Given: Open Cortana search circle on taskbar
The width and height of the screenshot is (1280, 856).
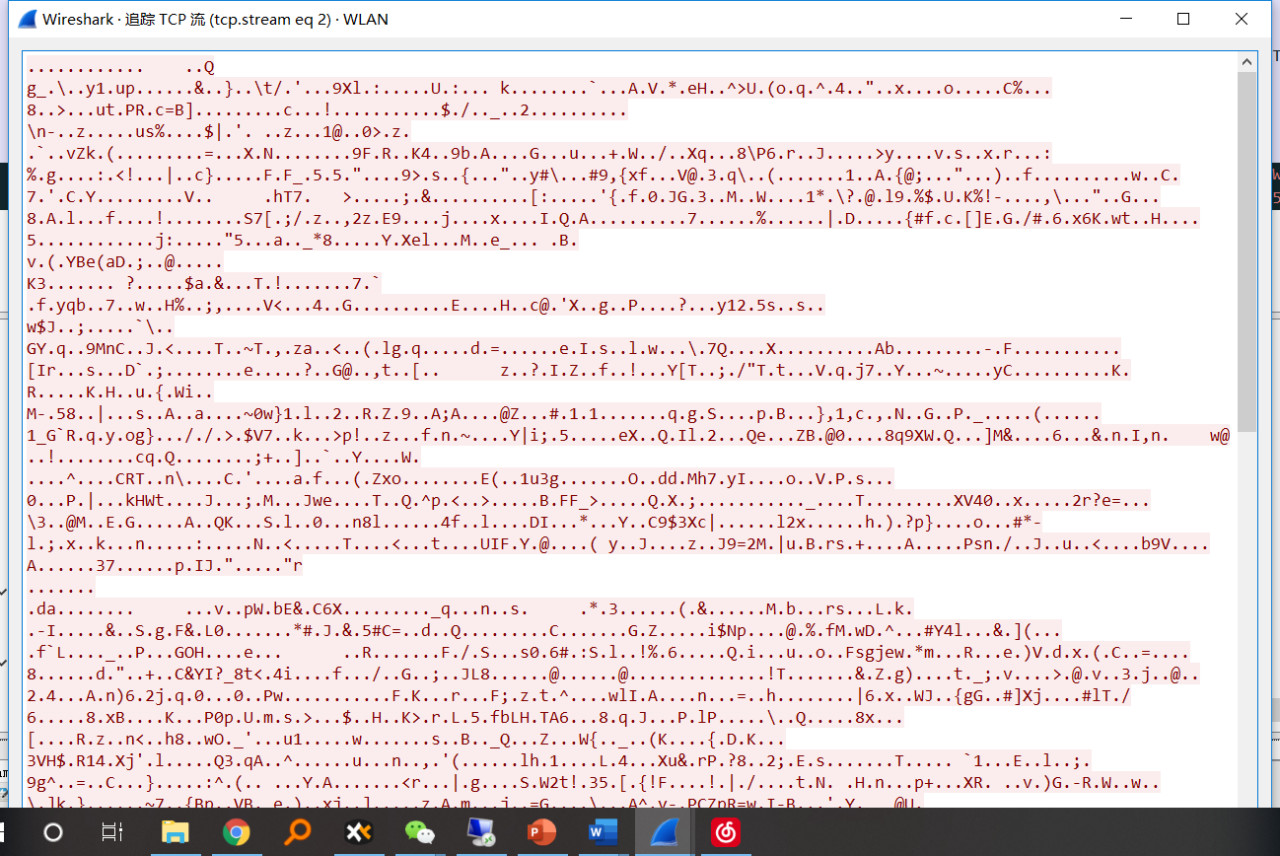Looking at the screenshot, I should [x=54, y=832].
